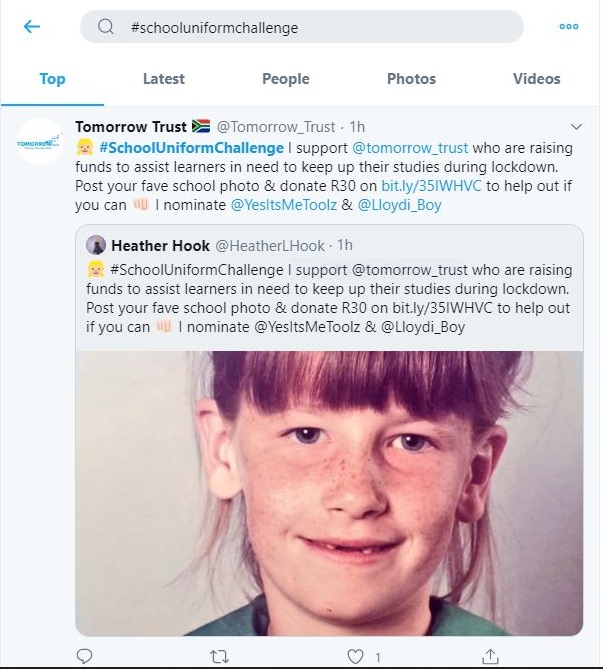Screen dimensions: 603x669
Task: Click the share tweet icon
Action: click(x=490, y=655)
